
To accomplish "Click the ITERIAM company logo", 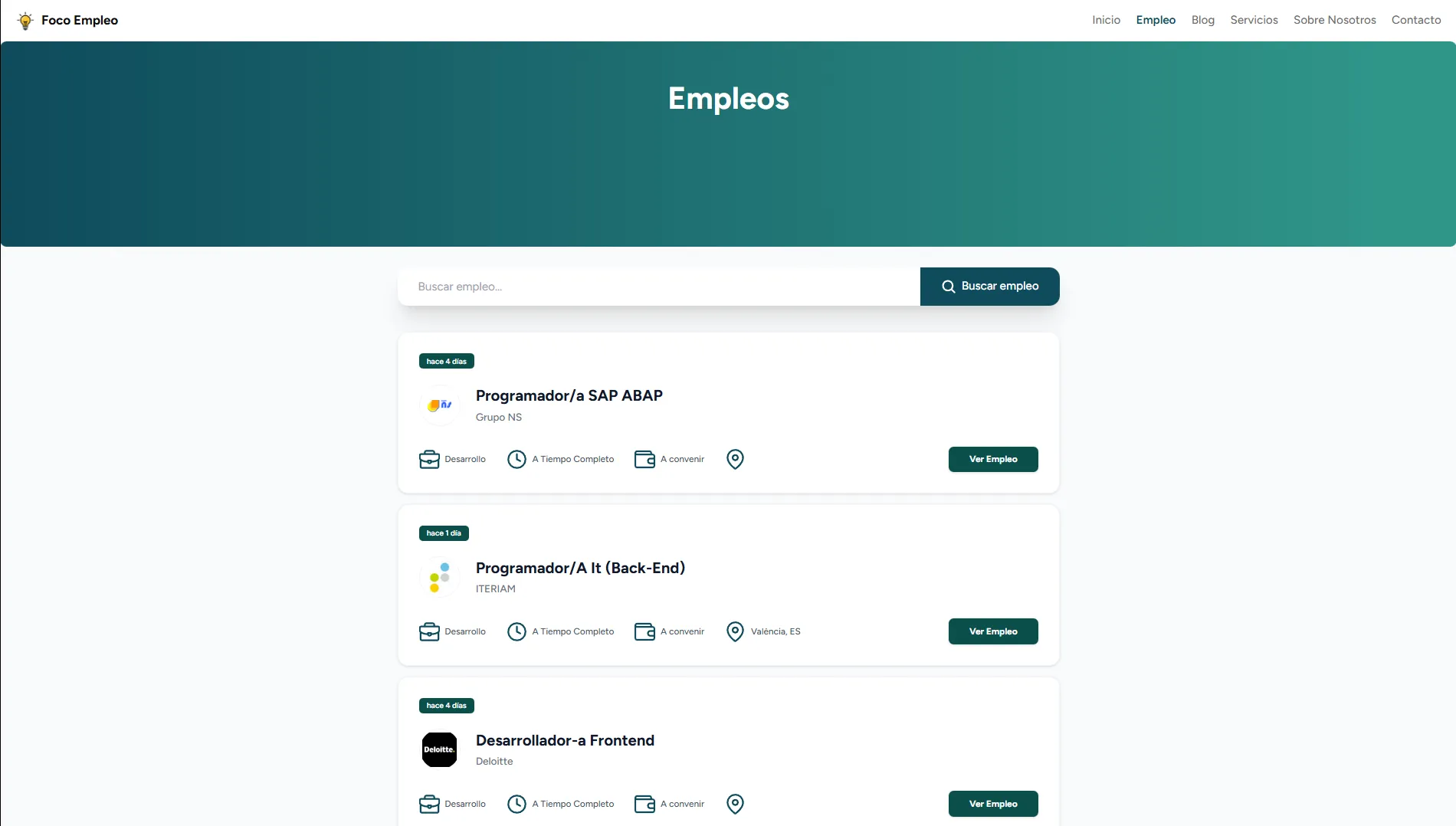I will tap(439, 577).
